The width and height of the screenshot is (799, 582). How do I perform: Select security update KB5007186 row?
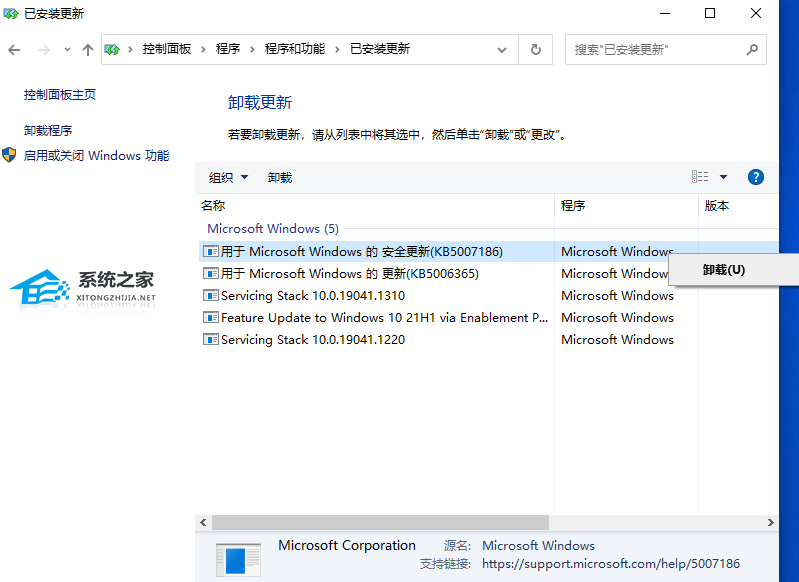tap(488, 252)
